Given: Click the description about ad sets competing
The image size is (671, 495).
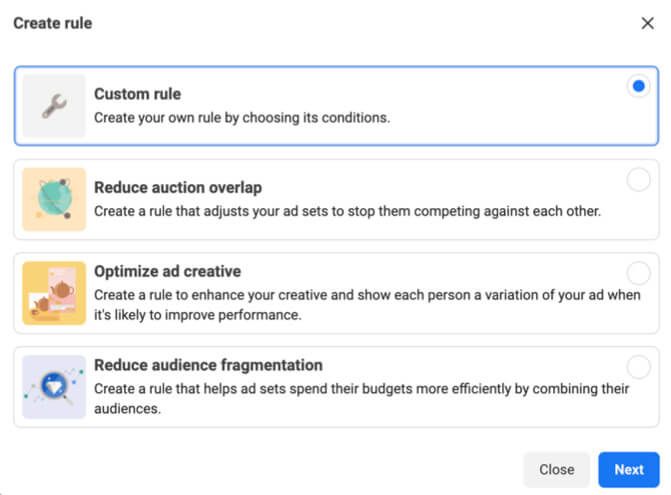Looking at the screenshot, I should pos(347,211).
